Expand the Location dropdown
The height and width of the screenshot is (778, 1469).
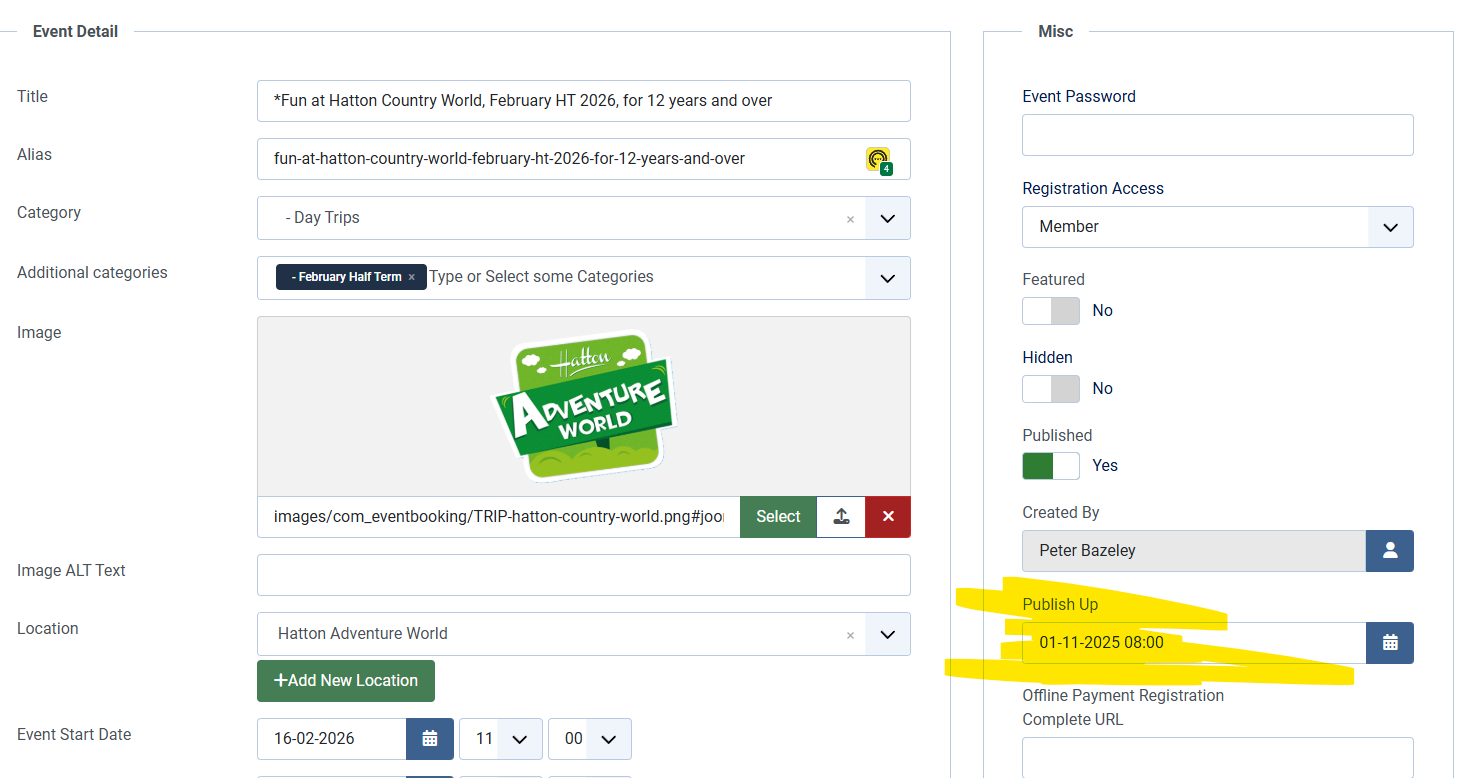[888, 634]
